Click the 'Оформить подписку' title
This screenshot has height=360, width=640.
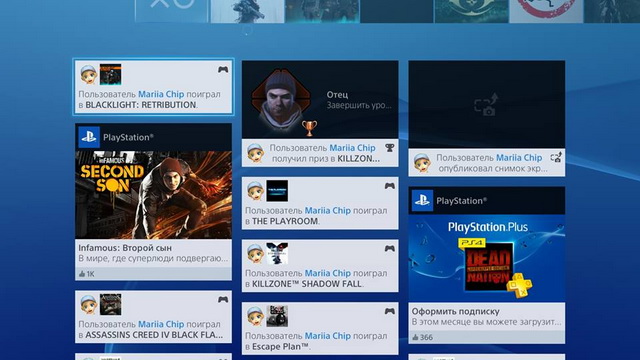coord(456,311)
